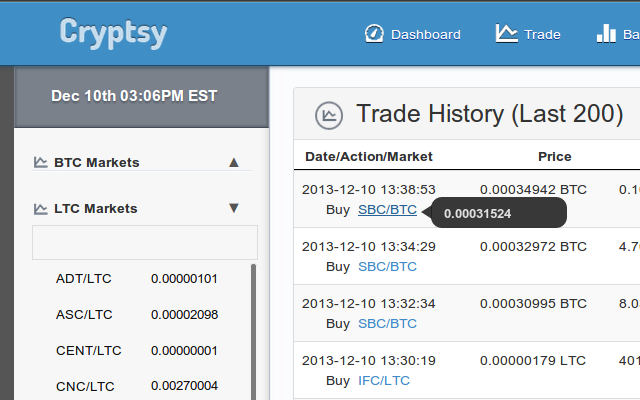Select the CNC/LTC market
This screenshot has width=640, height=400.
click(85, 386)
